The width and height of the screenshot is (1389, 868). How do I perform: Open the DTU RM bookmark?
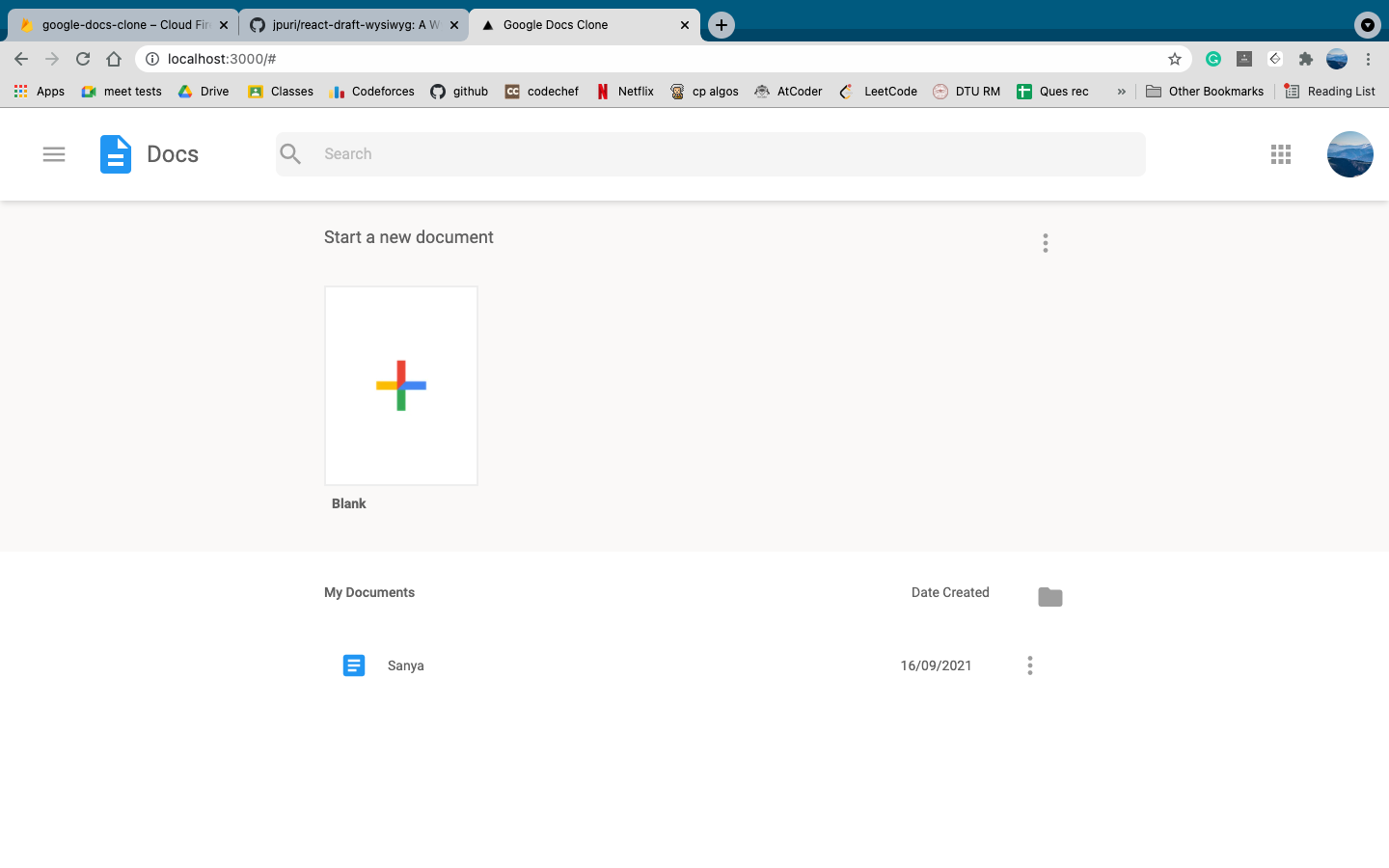coord(967,92)
